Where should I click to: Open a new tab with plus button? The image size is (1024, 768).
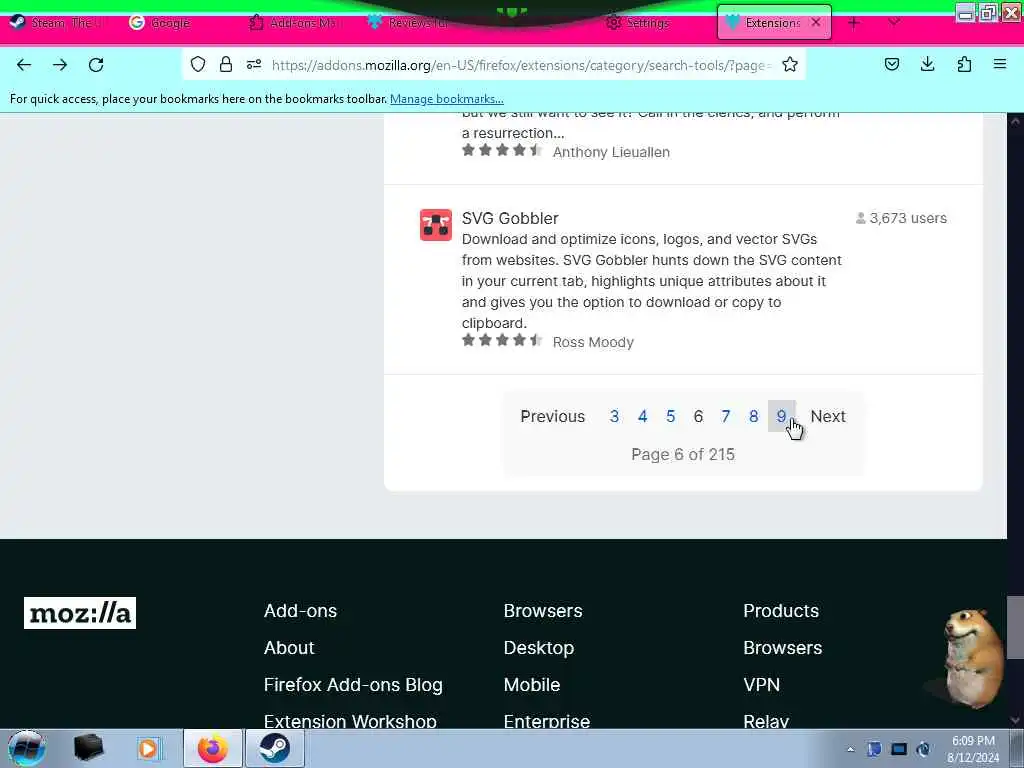coord(854,23)
